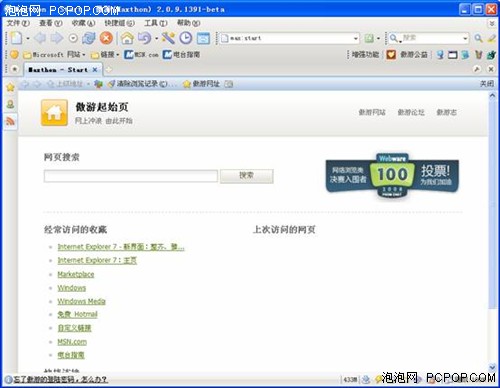The height and width of the screenshot is (388, 500).
Task: Open the RSS feed sidebar icon
Action: click(10, 121)
